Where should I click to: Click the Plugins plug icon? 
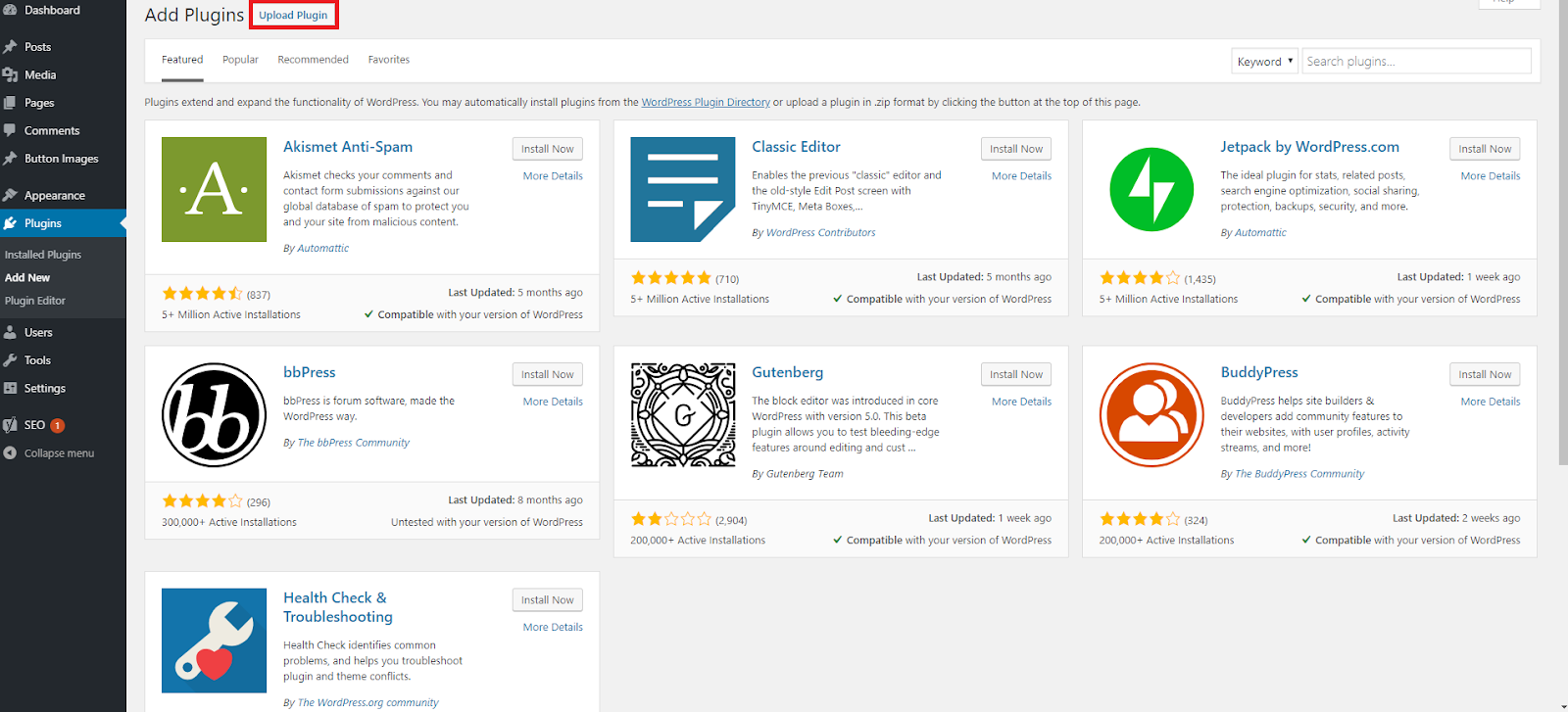10,223
